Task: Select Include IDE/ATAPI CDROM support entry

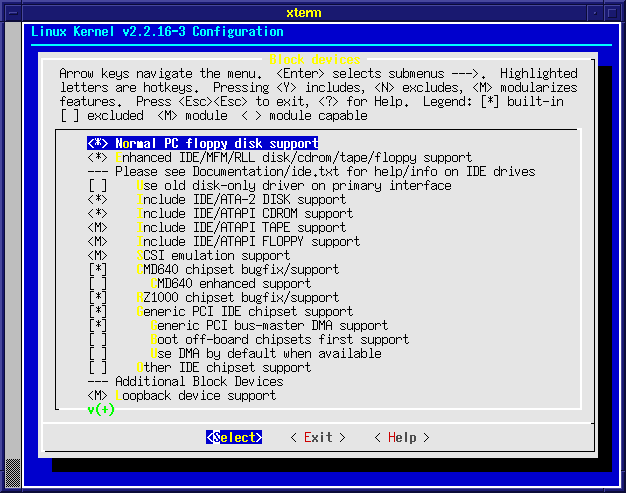Action: coord(245,214)
